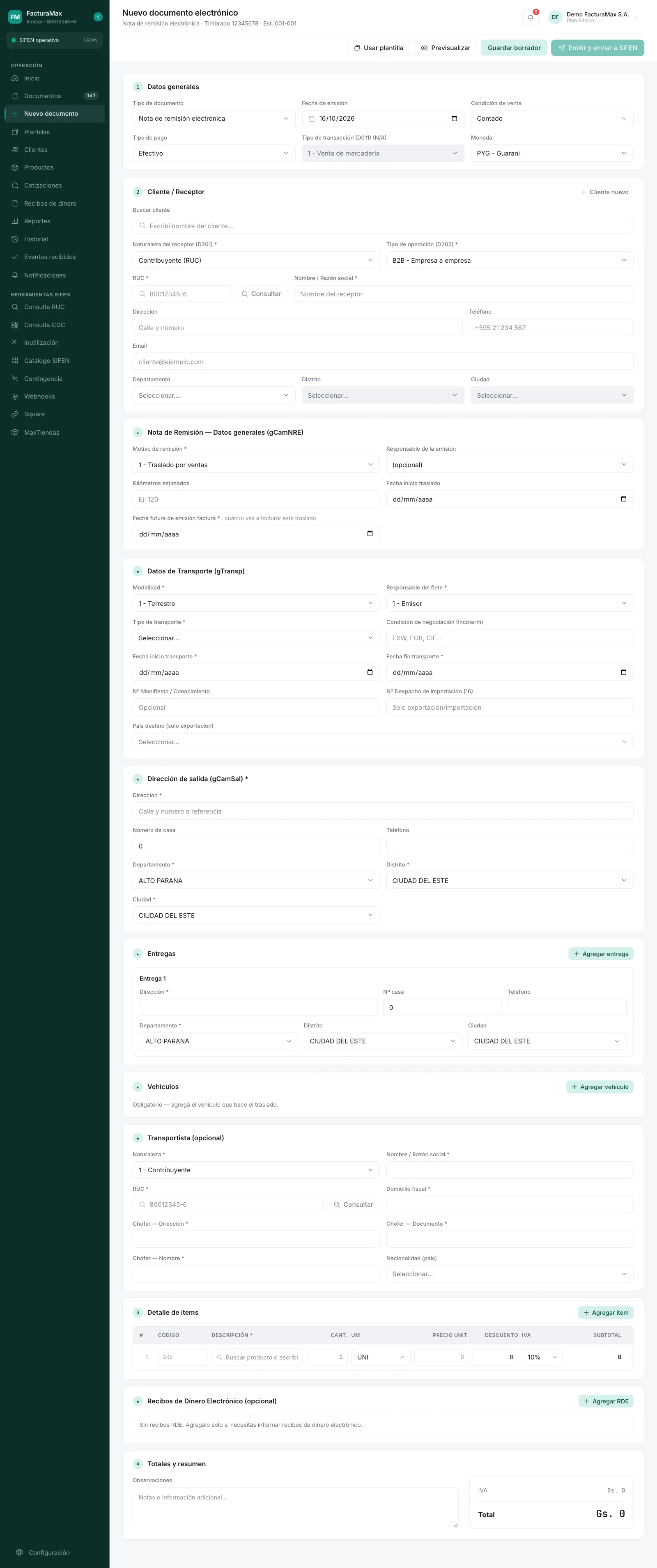Click the Notificaciones bell icon in sidebar
This screenshot has width=657, height=1568.
pyautogui.click(x=15, y=275)
